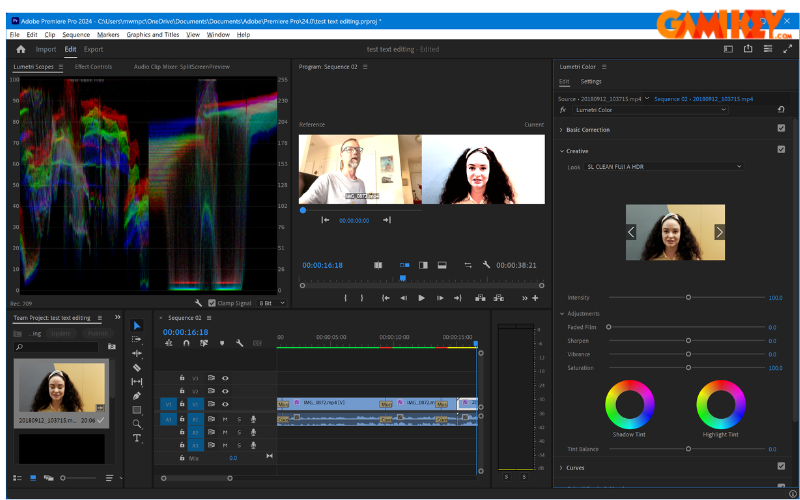Switch Project panel to list view
This screenshot has height=500, width=800.
tap(17, 478)
